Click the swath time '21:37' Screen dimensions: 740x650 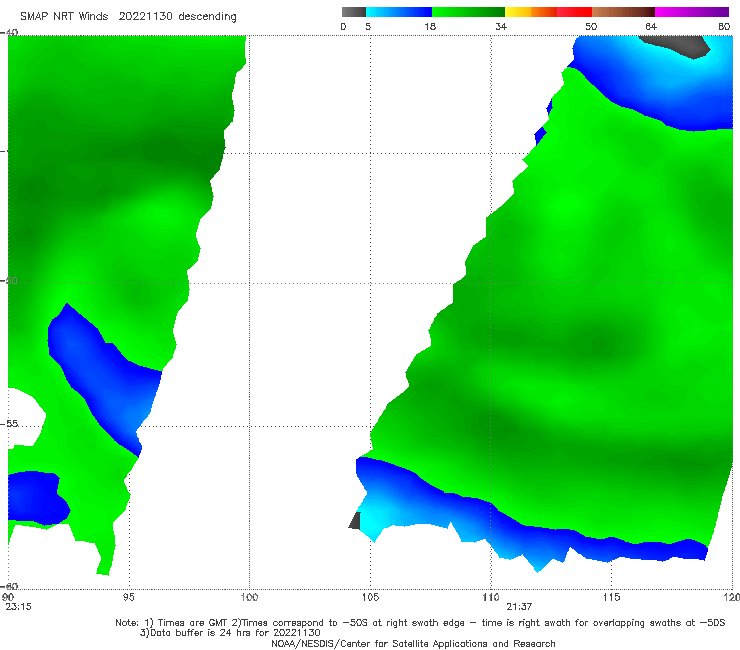pyautogui.click(x=520, y=607)
